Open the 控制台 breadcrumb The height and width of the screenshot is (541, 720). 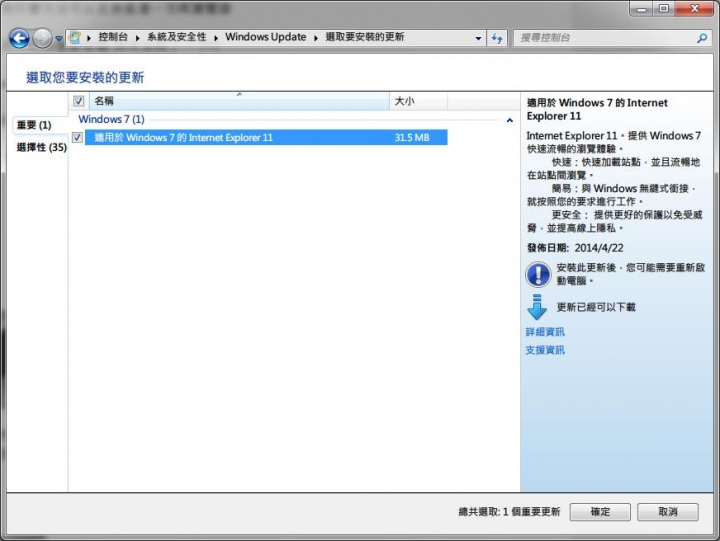point(113,37)
